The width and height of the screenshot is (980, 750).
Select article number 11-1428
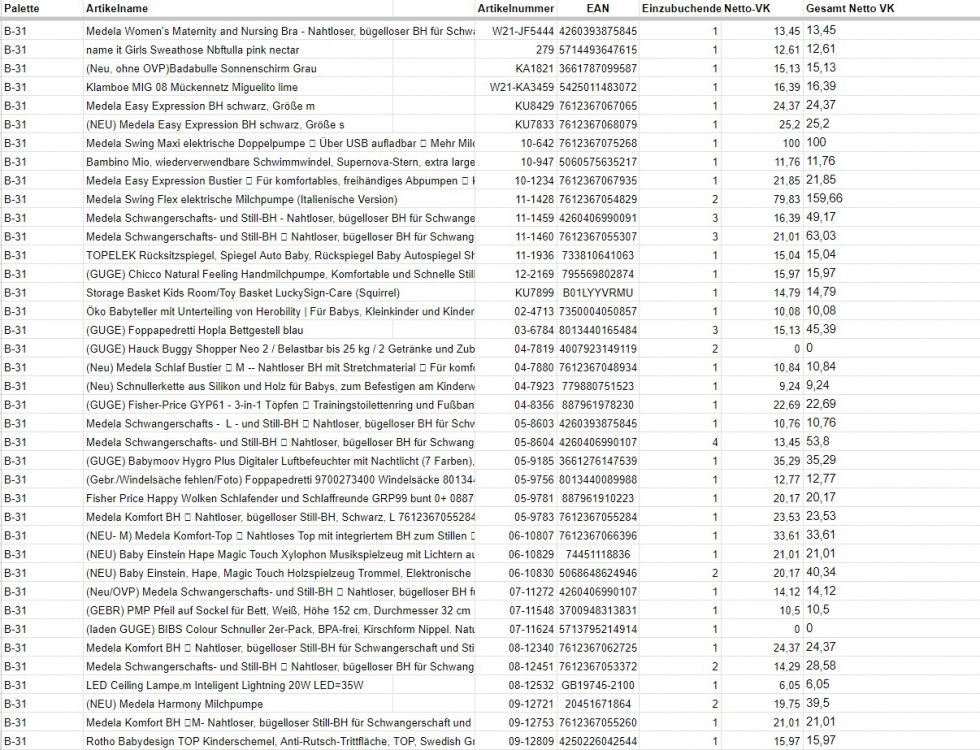534,200
